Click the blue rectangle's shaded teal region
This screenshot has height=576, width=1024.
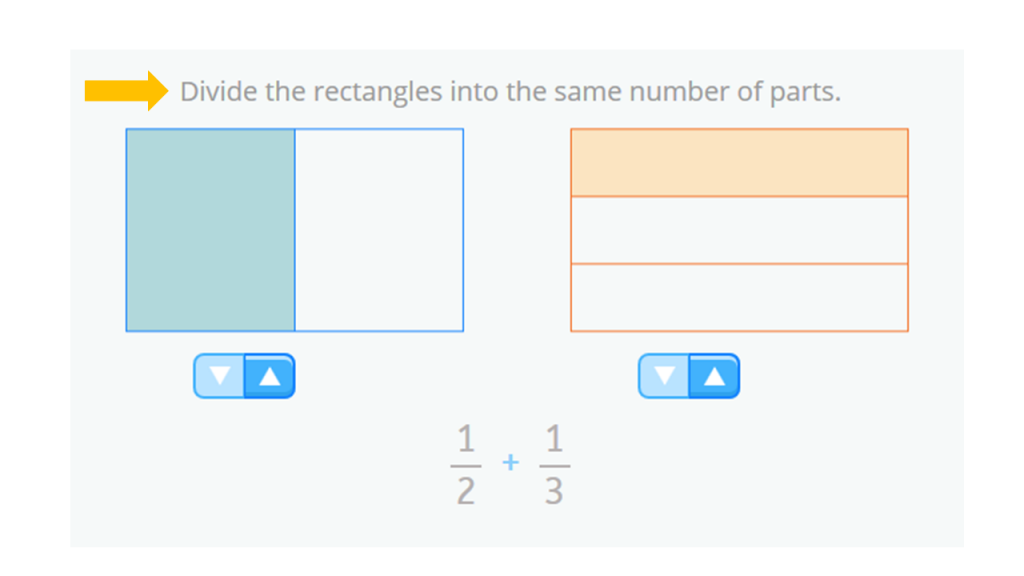coord(210,229)
